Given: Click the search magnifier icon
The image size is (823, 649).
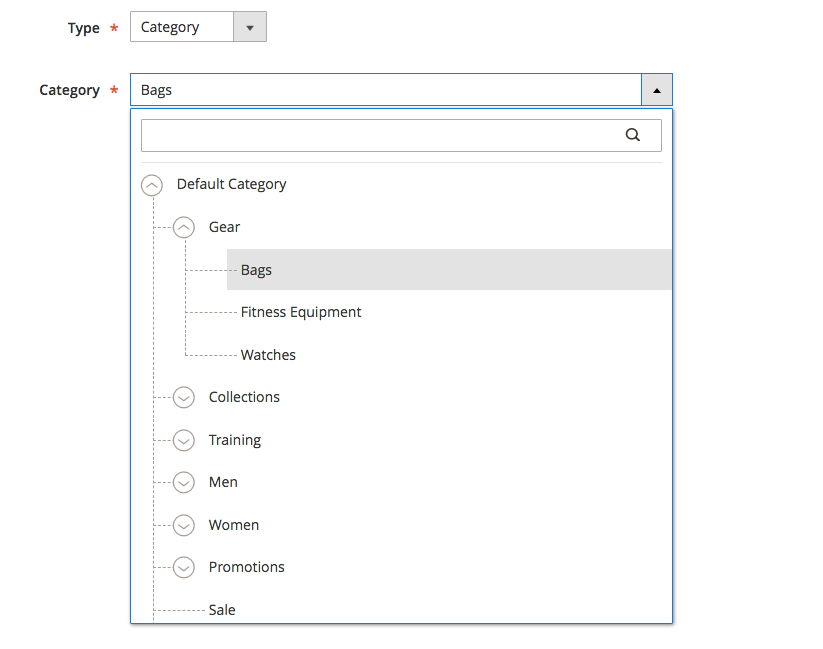Looking at the screenshot, I should (x=632, y=135).
